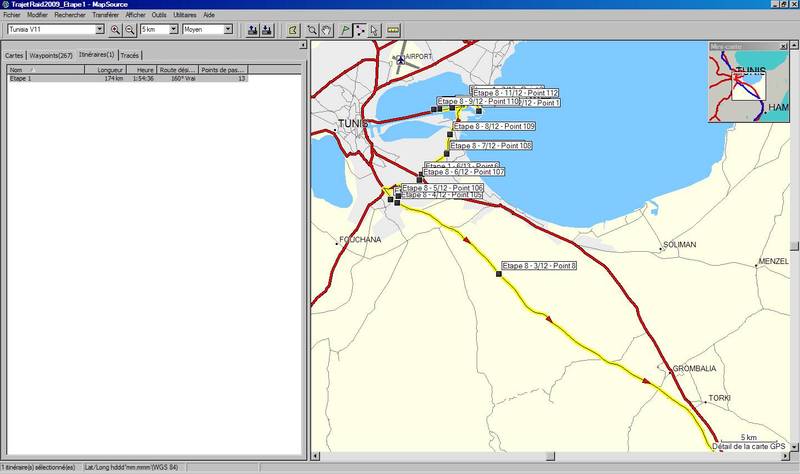800x474 pixels.
Task: Click map vertical scrollbar up arrow
Action: point(794,45)
